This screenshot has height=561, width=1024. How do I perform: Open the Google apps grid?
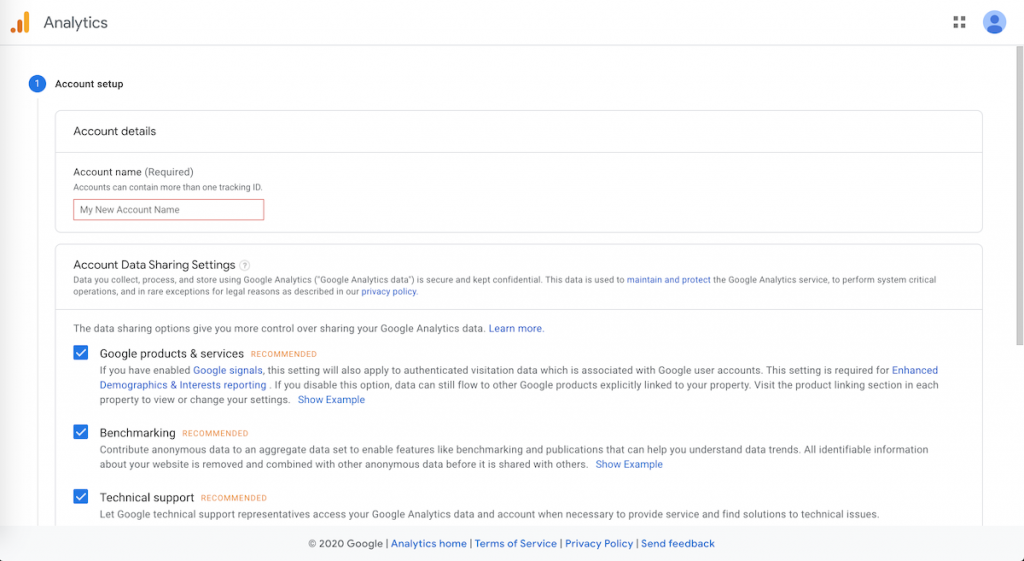pyautogui.click(x=959, y=22)
